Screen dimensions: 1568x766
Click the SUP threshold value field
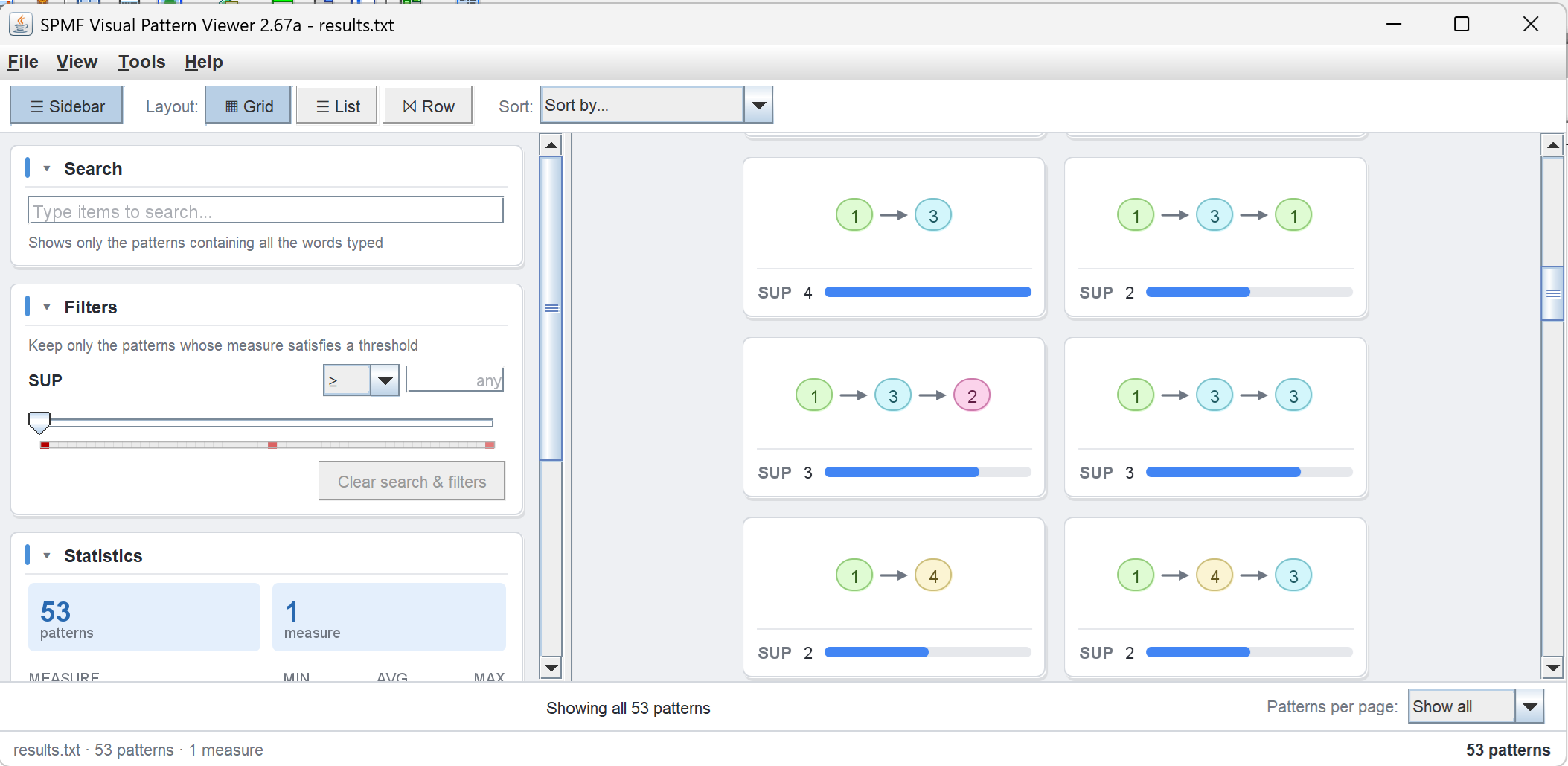(455, 380)
